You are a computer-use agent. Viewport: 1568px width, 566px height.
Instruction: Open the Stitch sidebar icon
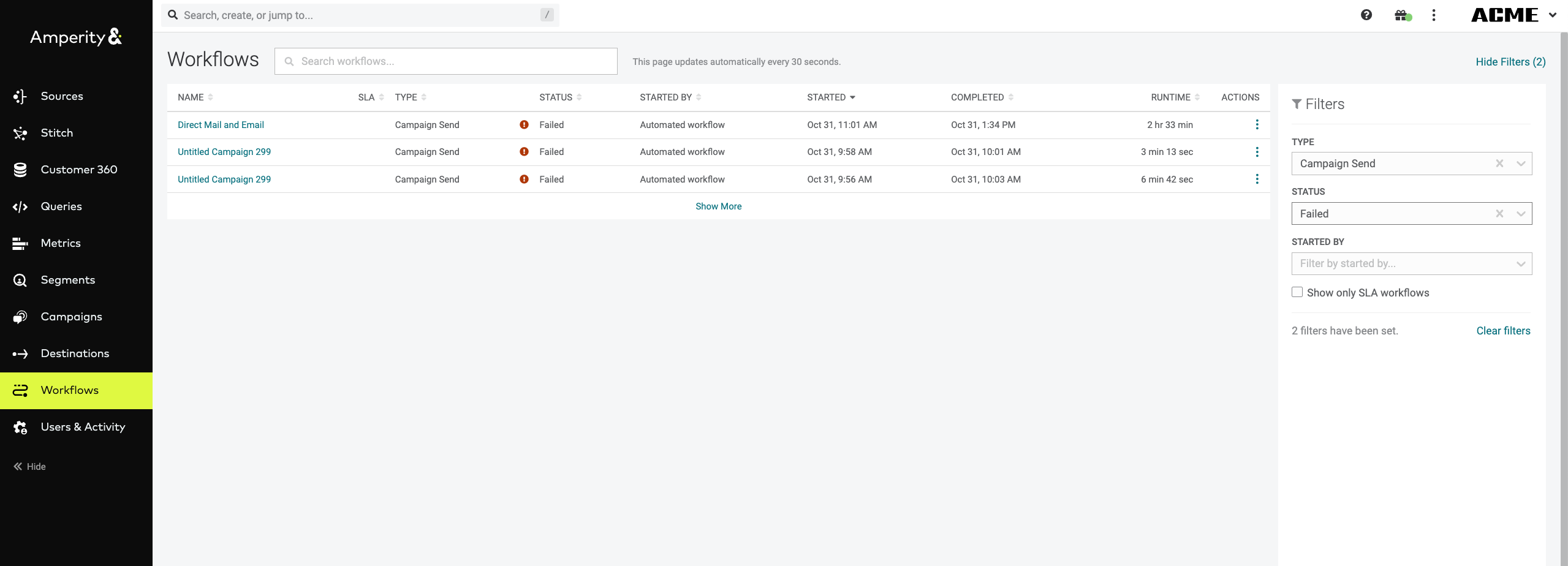pos(20,133)
